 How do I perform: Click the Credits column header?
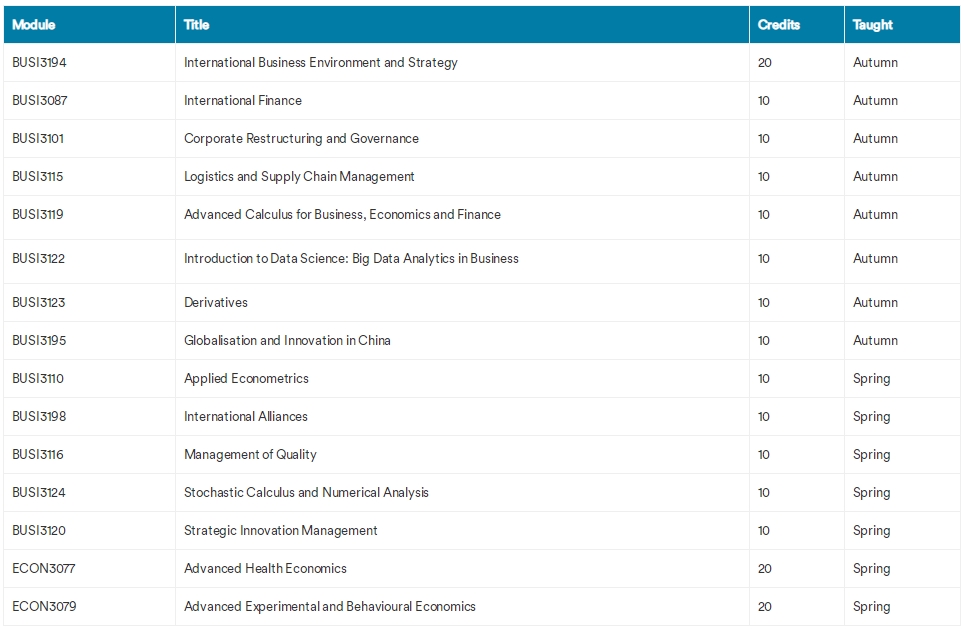(x=779, y=25)
